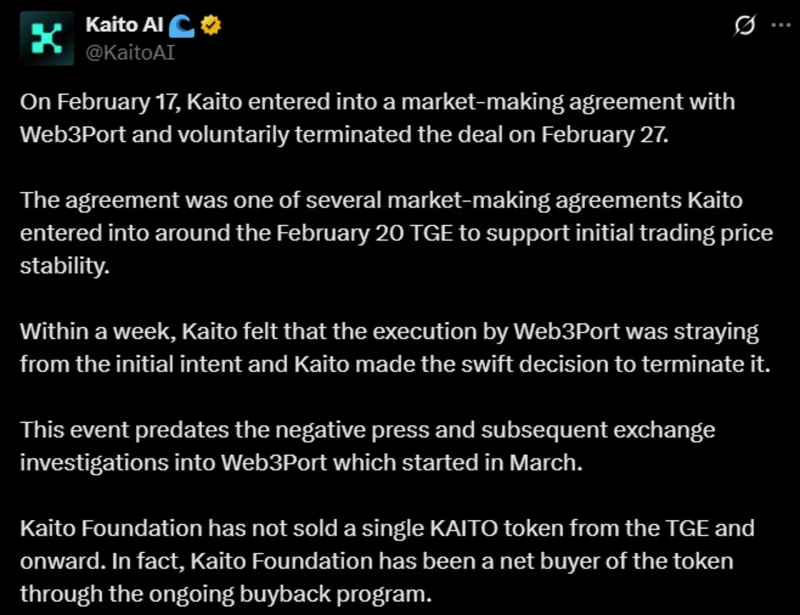Click the paragraph starting "Kaito Foundation has not sold"
The image size is (800, 615).
pyautogui.click(x=385, y=560)
